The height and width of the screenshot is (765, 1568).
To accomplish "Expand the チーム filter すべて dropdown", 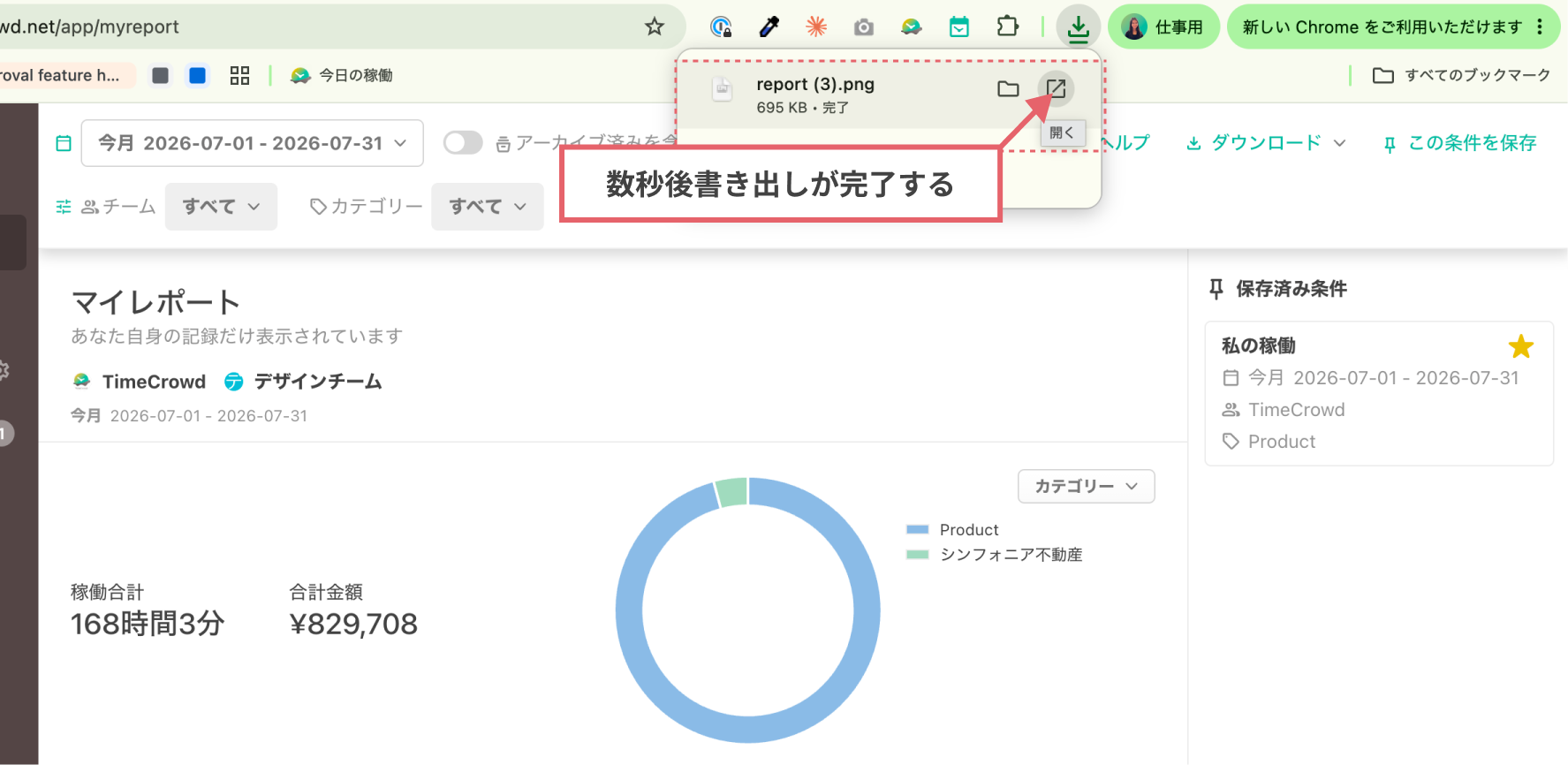I will [x=221, y=207].
